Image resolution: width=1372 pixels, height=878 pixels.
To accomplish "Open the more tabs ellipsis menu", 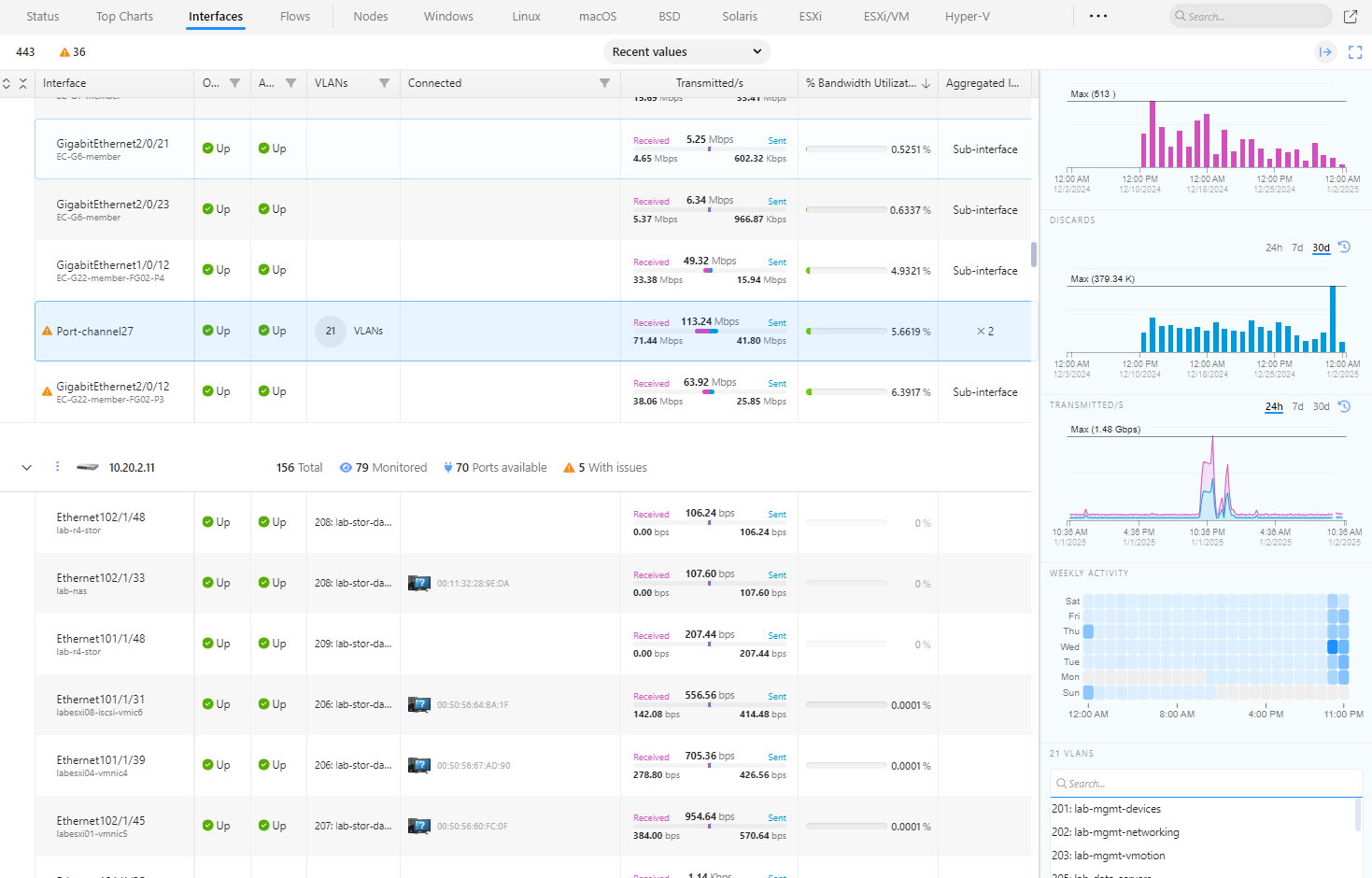I will 1098,17.
